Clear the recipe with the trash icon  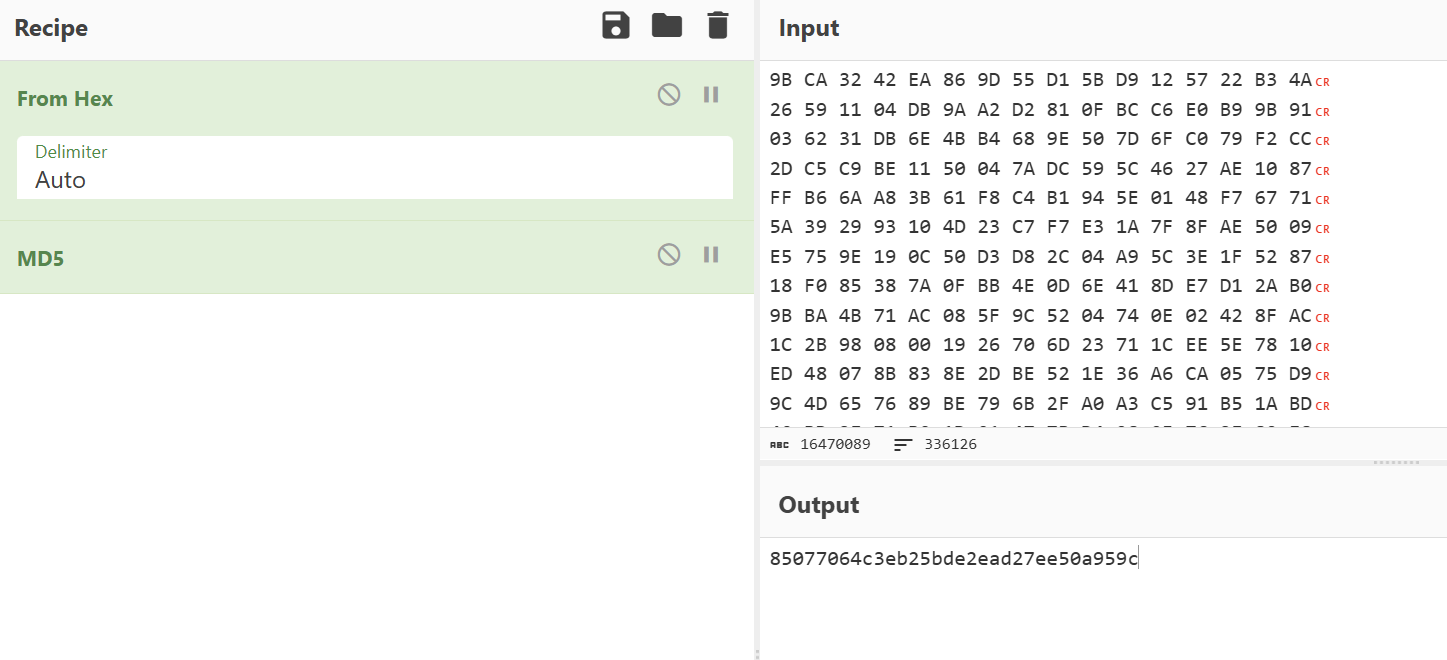[x=718, y=26]
